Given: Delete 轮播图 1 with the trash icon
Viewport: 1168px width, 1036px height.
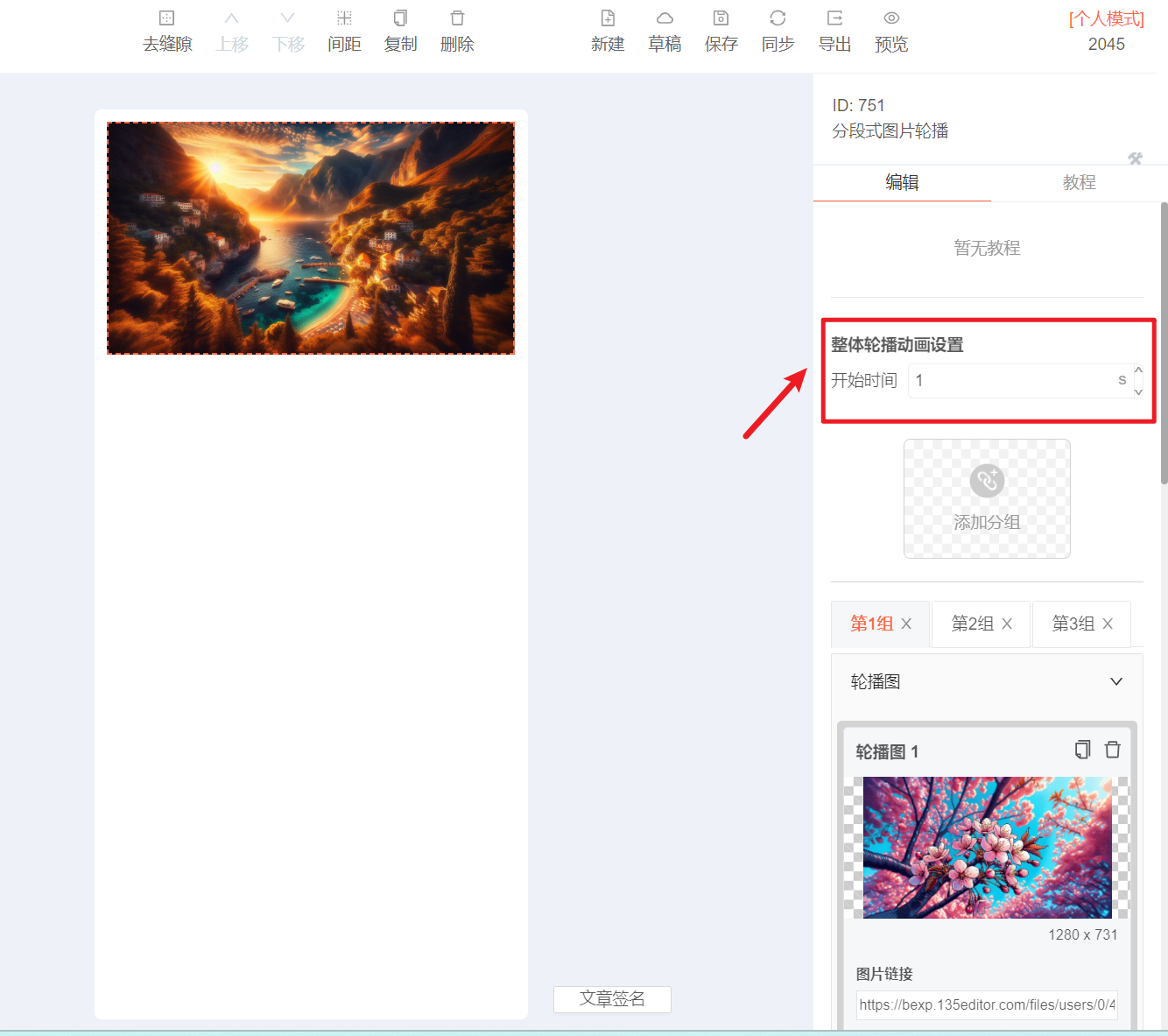Looking at the screenshot, I should (1113, 750).
